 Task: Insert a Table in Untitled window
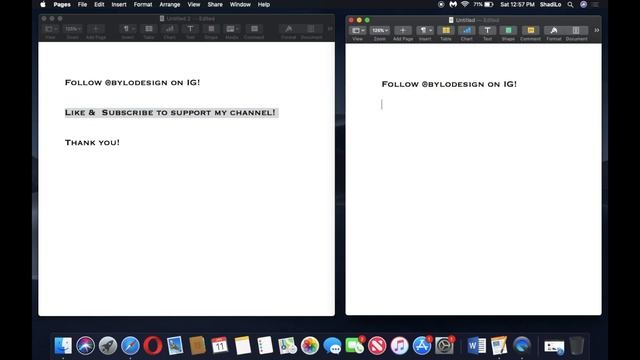(x=446, y=31)
